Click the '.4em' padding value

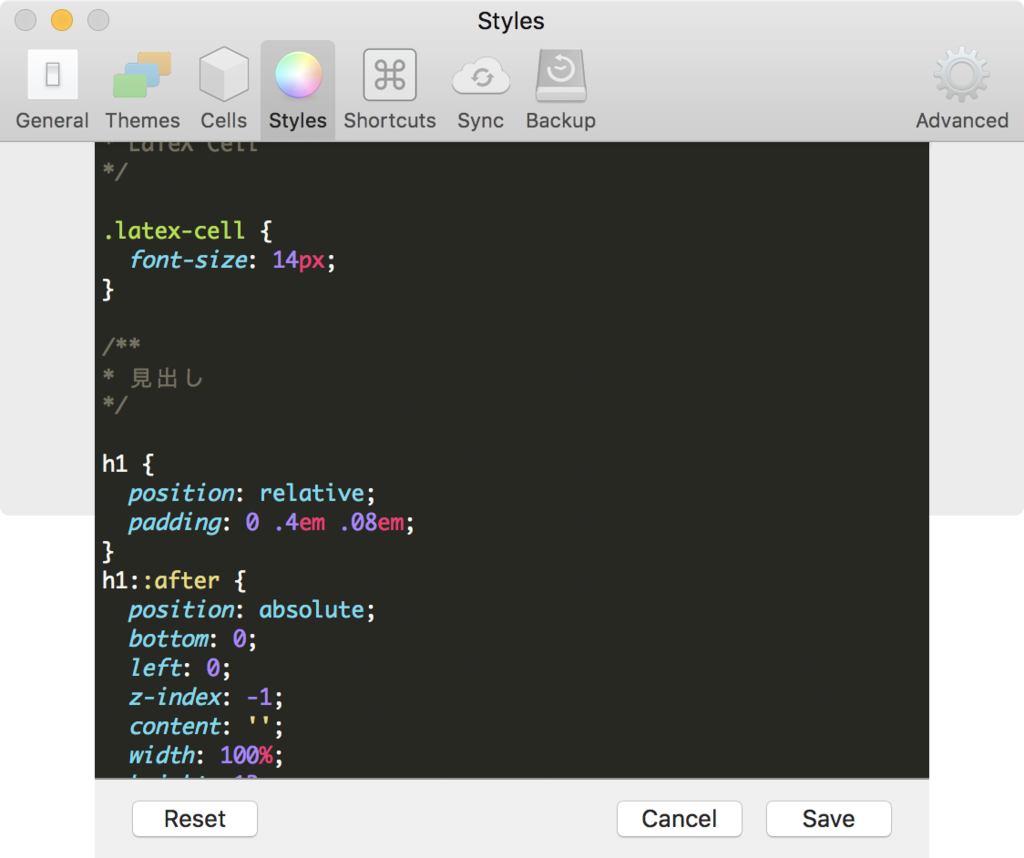[299, 522]
